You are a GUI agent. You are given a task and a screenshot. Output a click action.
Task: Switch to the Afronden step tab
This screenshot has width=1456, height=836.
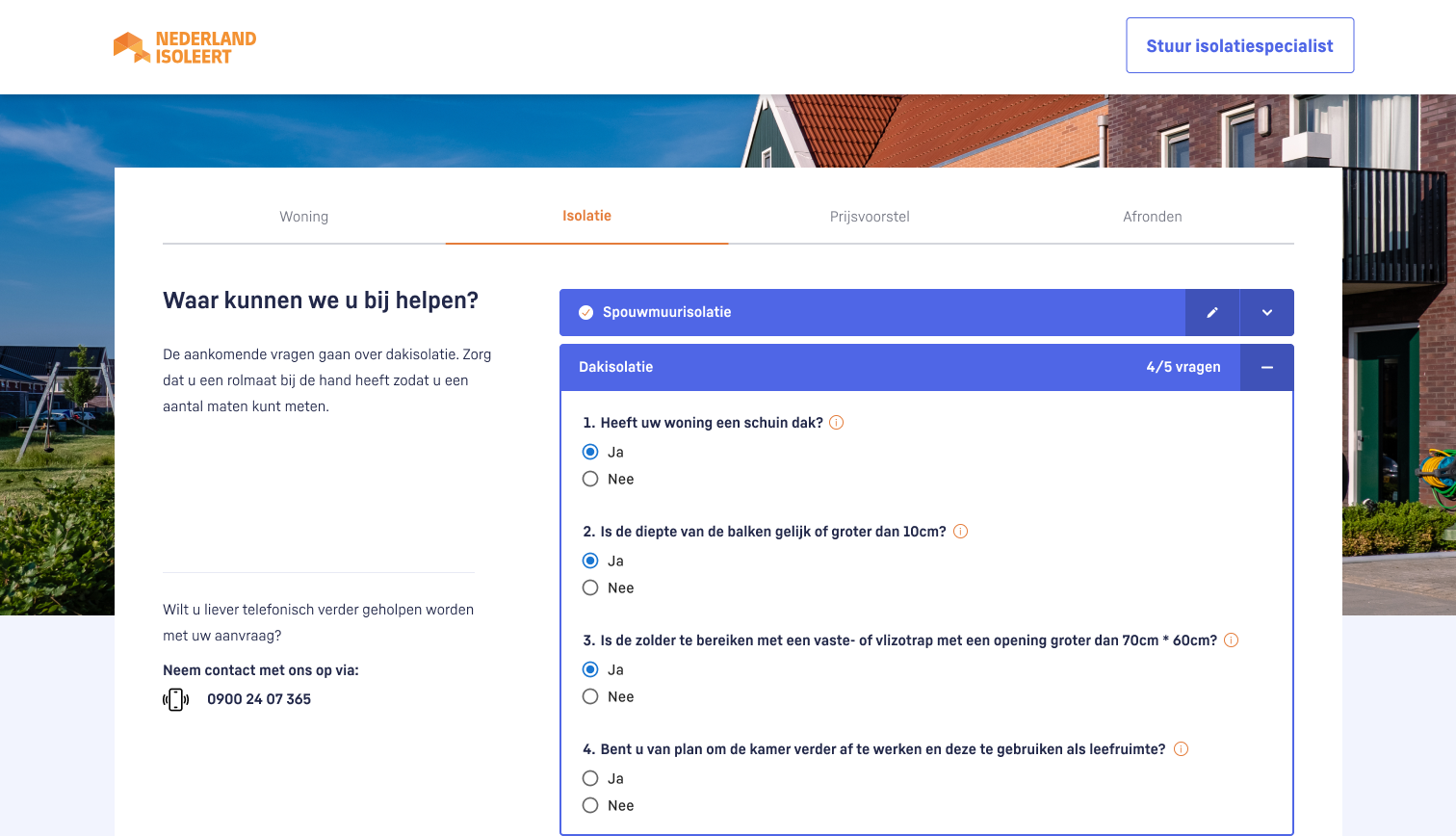coord(1152,217)
